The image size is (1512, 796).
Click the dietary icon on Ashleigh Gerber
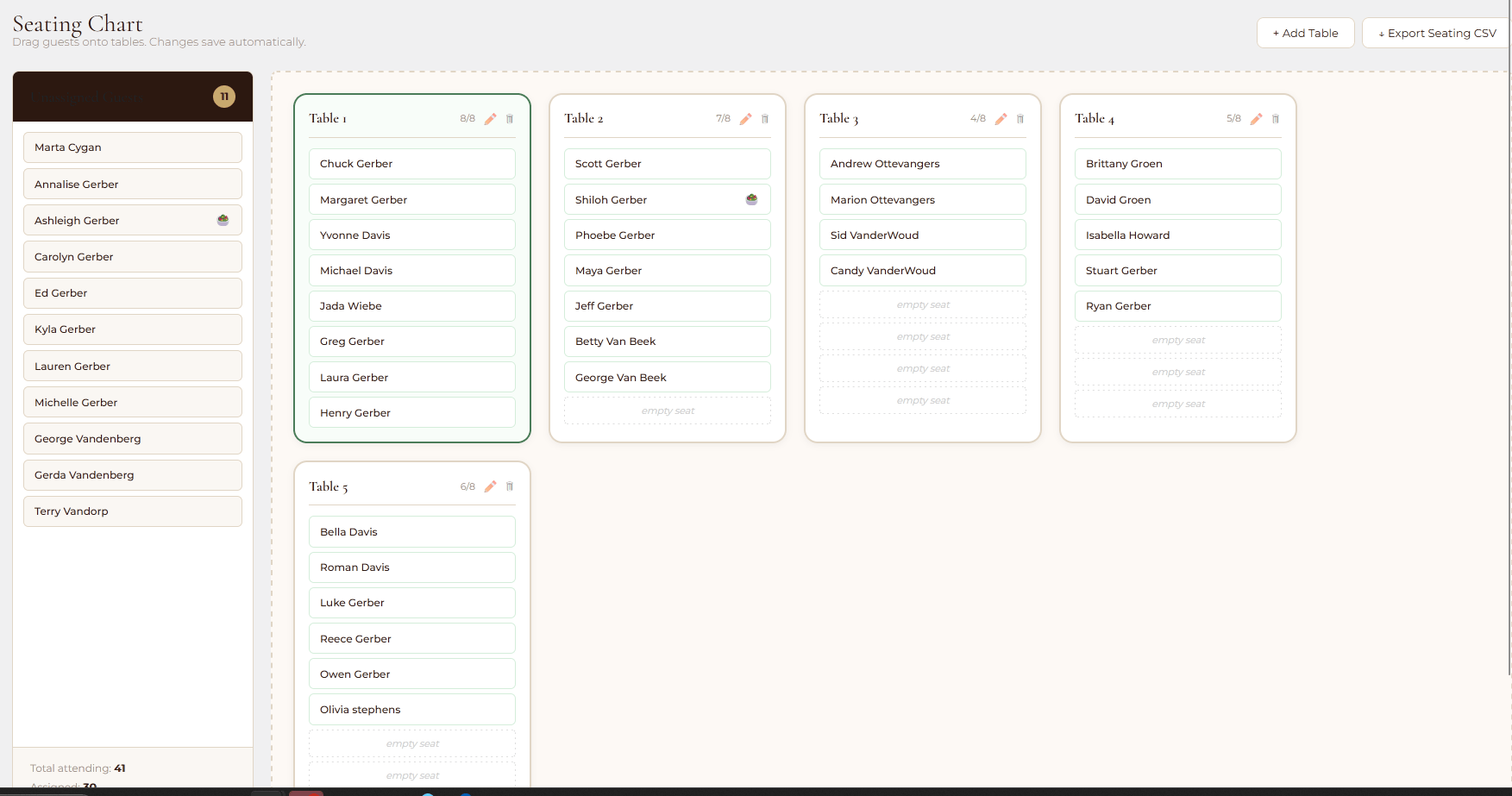pos(223,220)
